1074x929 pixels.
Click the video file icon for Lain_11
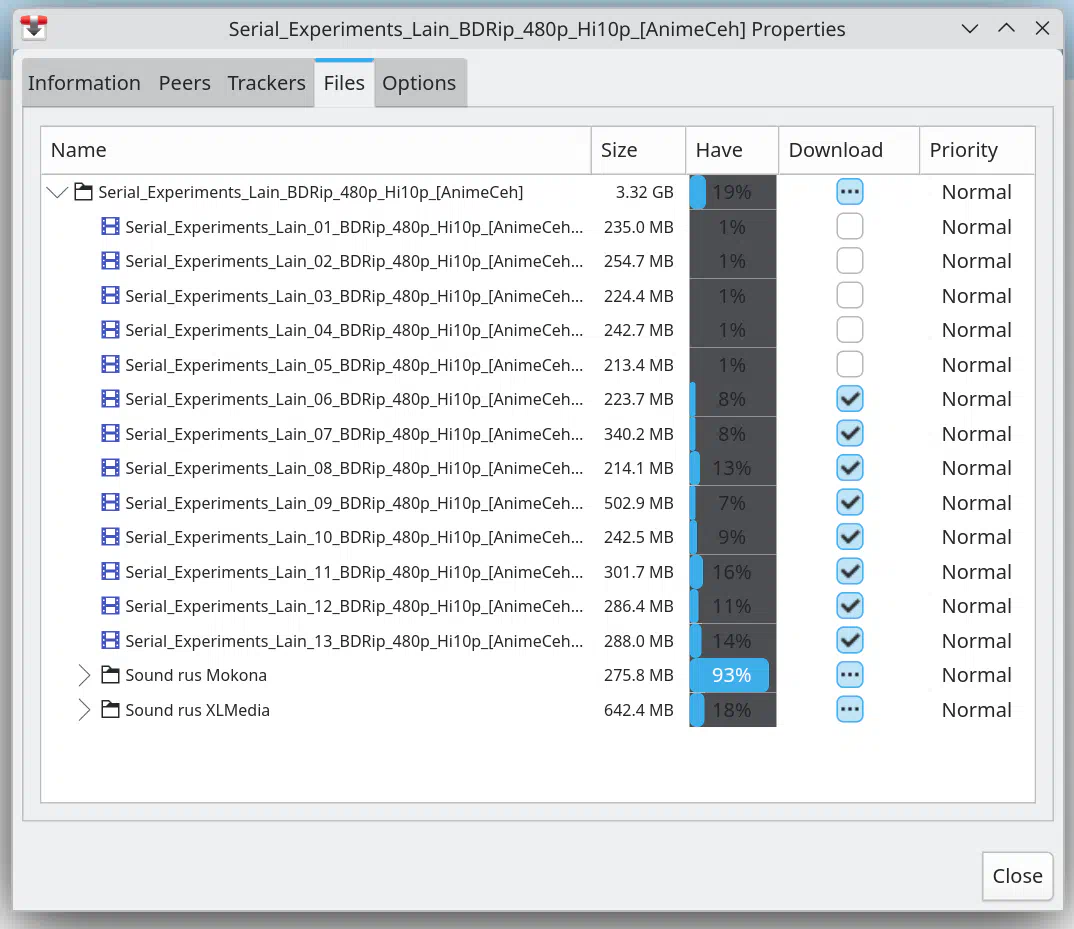point(110,571)
